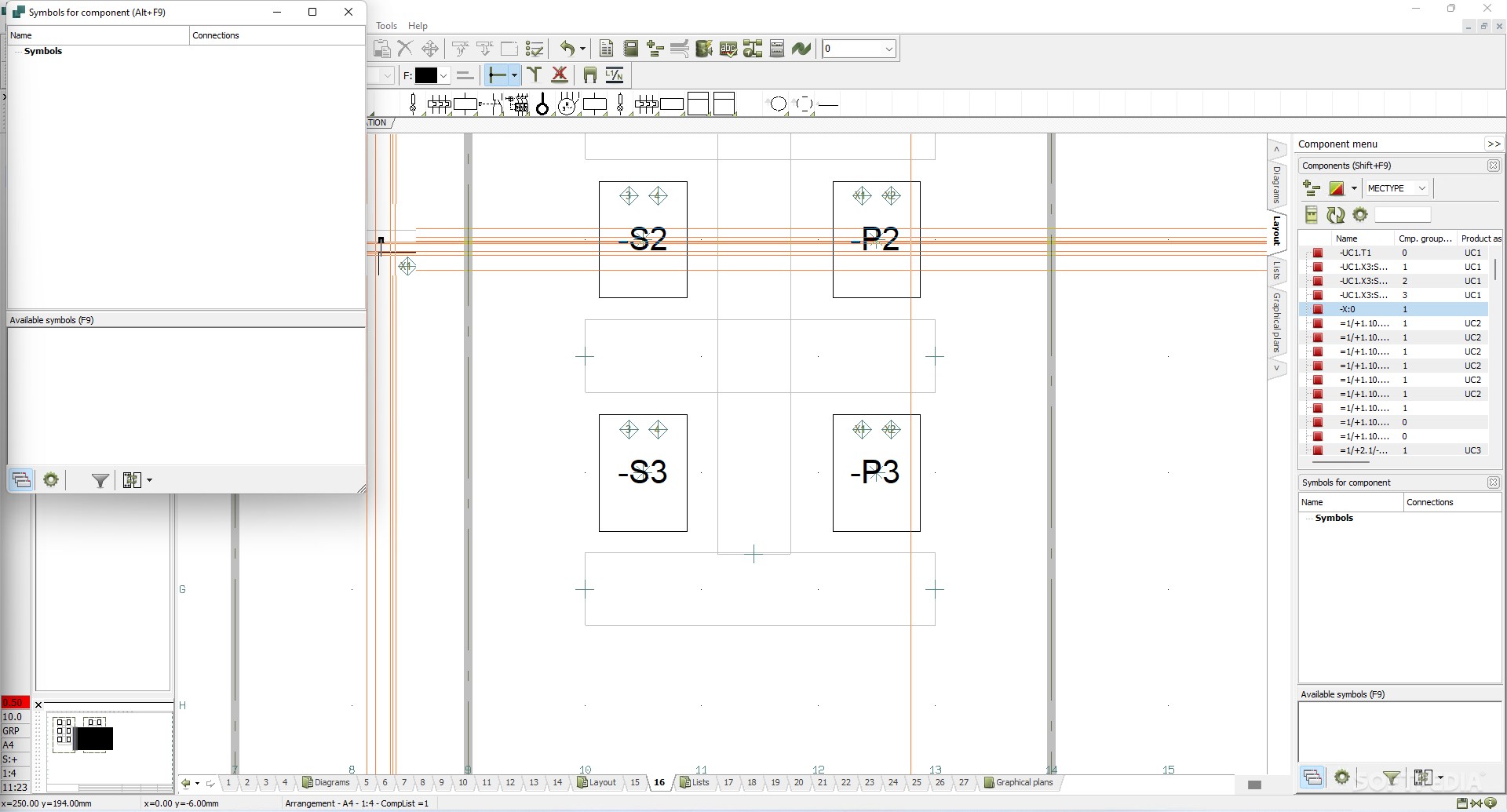Image resolution: width=1507 pixels, height=812 pixels.
Task: Click the refresh arrows icon in Components panel
Action: point(1336,215)
